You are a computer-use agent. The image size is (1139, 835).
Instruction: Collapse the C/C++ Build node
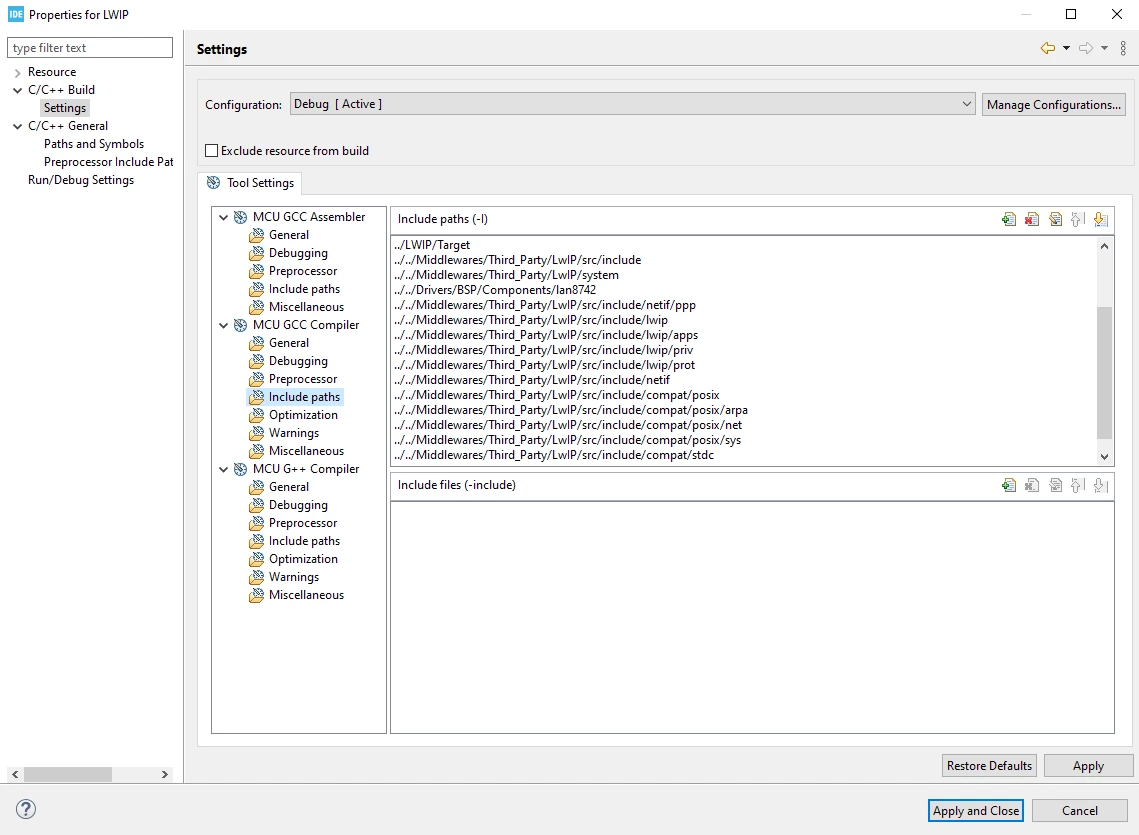(17, 90)
